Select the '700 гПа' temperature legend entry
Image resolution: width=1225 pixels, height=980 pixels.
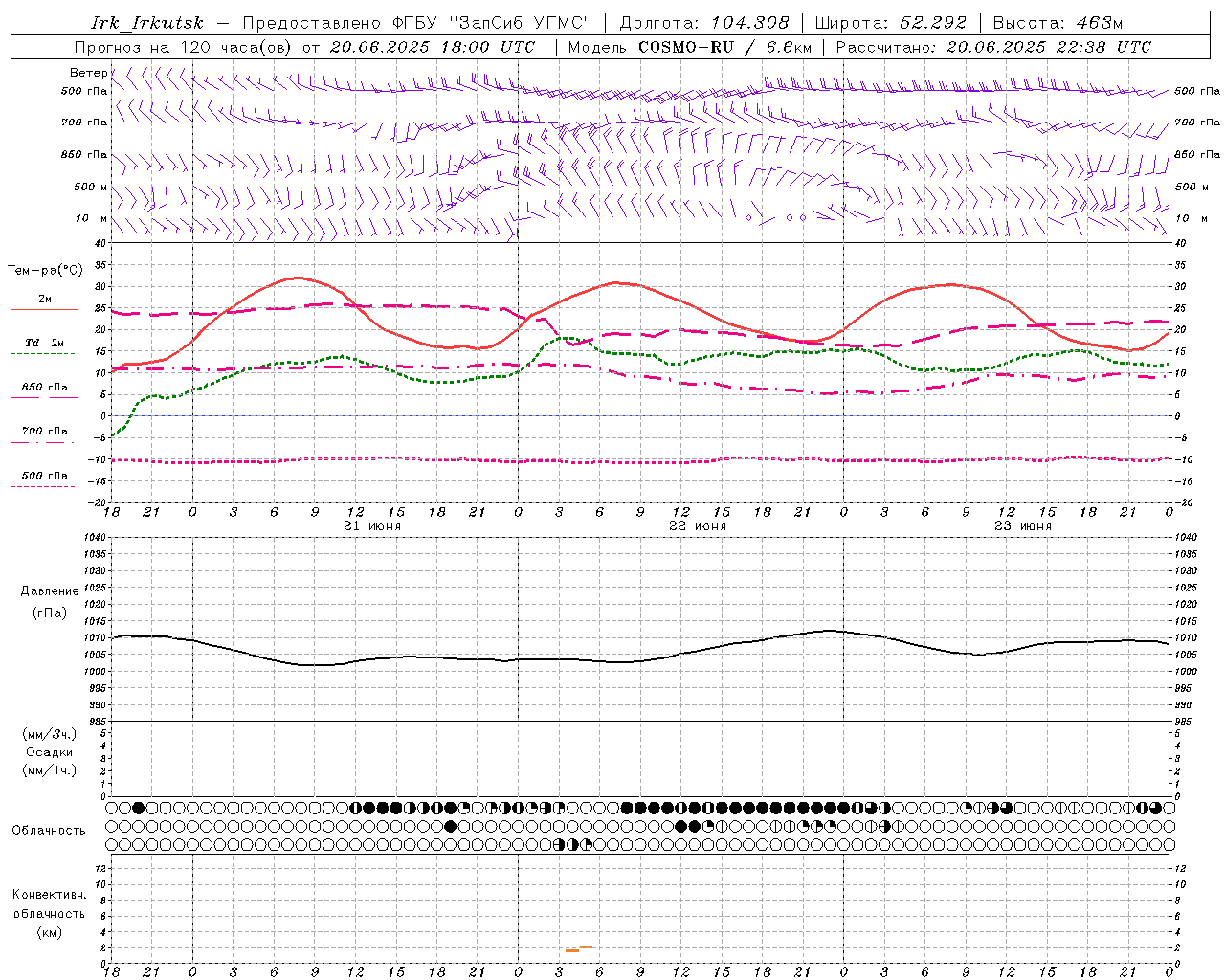[x=45, y=431]
